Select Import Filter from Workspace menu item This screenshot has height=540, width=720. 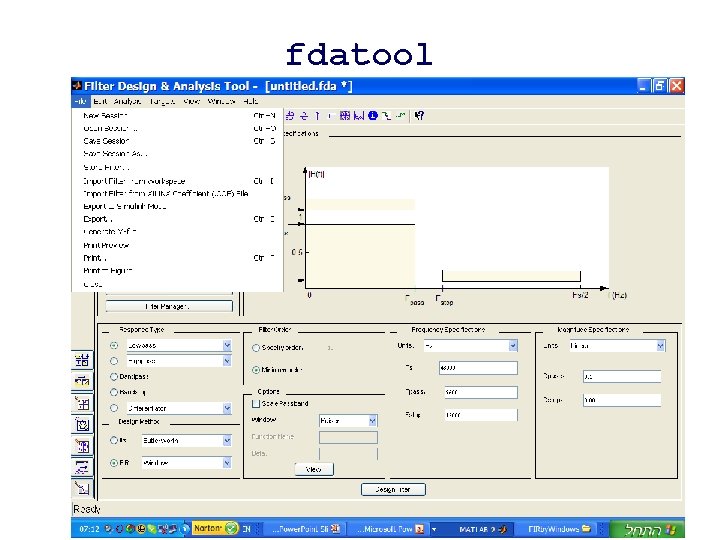[178, 181]
